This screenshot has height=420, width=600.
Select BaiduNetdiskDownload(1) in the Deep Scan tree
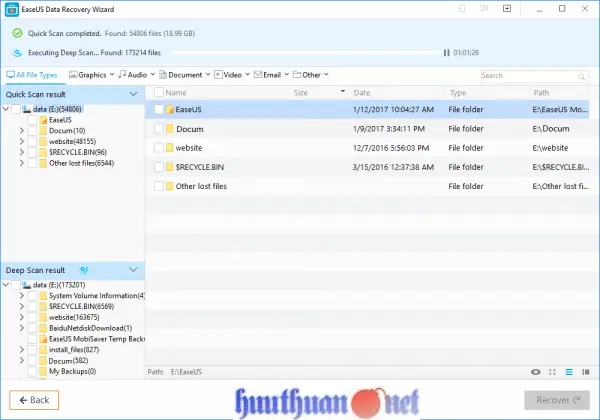(x=90, y=328)
